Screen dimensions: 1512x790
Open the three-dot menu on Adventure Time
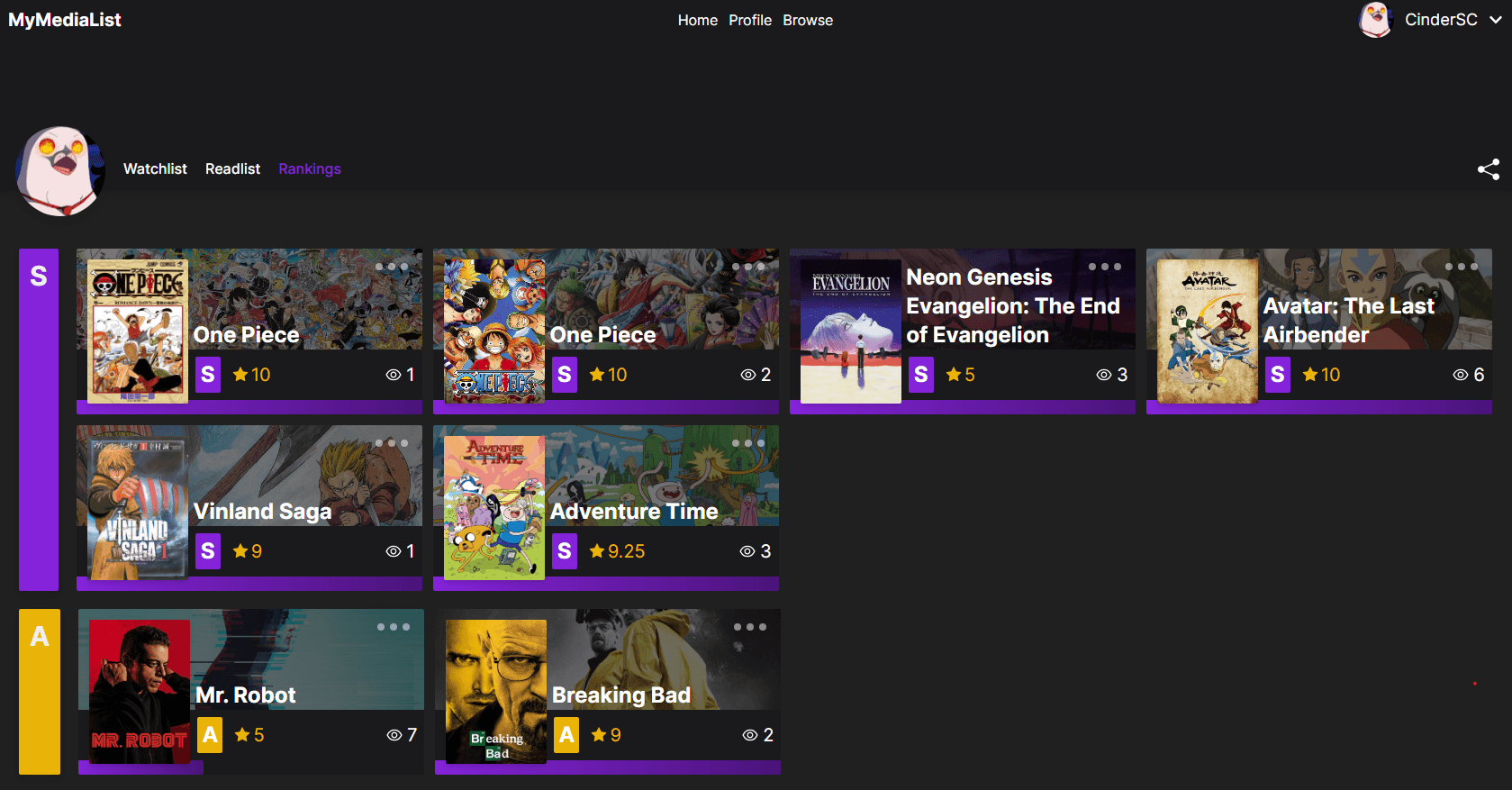748,443
